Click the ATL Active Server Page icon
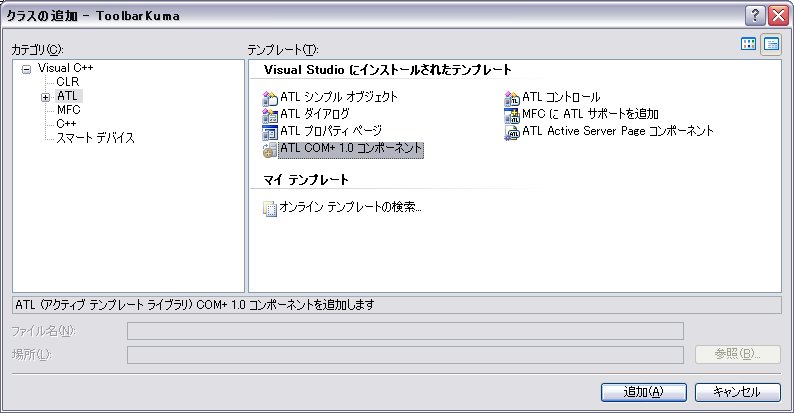This screenshot has width=794, height=413. 512,132
